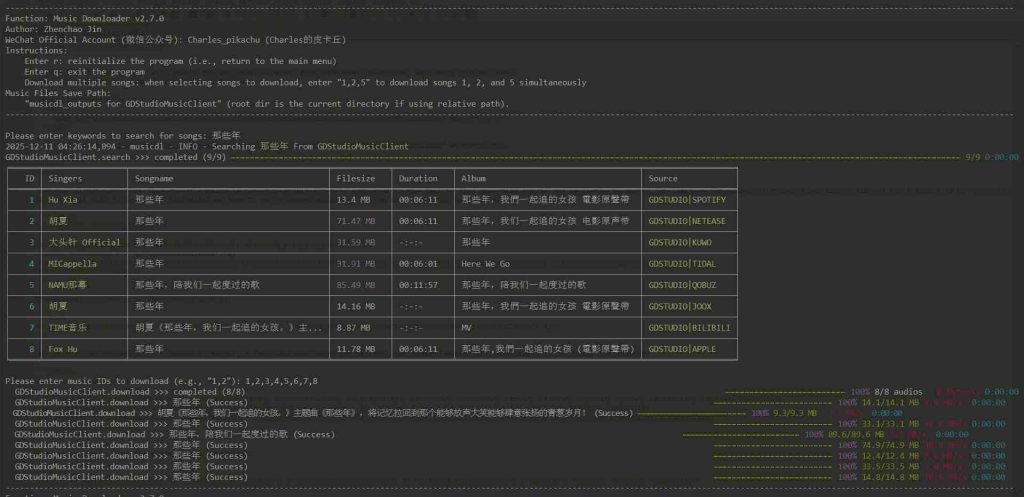Screen dimensions: 1024x497
Task: Click the GDSTUDIO|SPOTIFY source cell
Action: [687, 200]
